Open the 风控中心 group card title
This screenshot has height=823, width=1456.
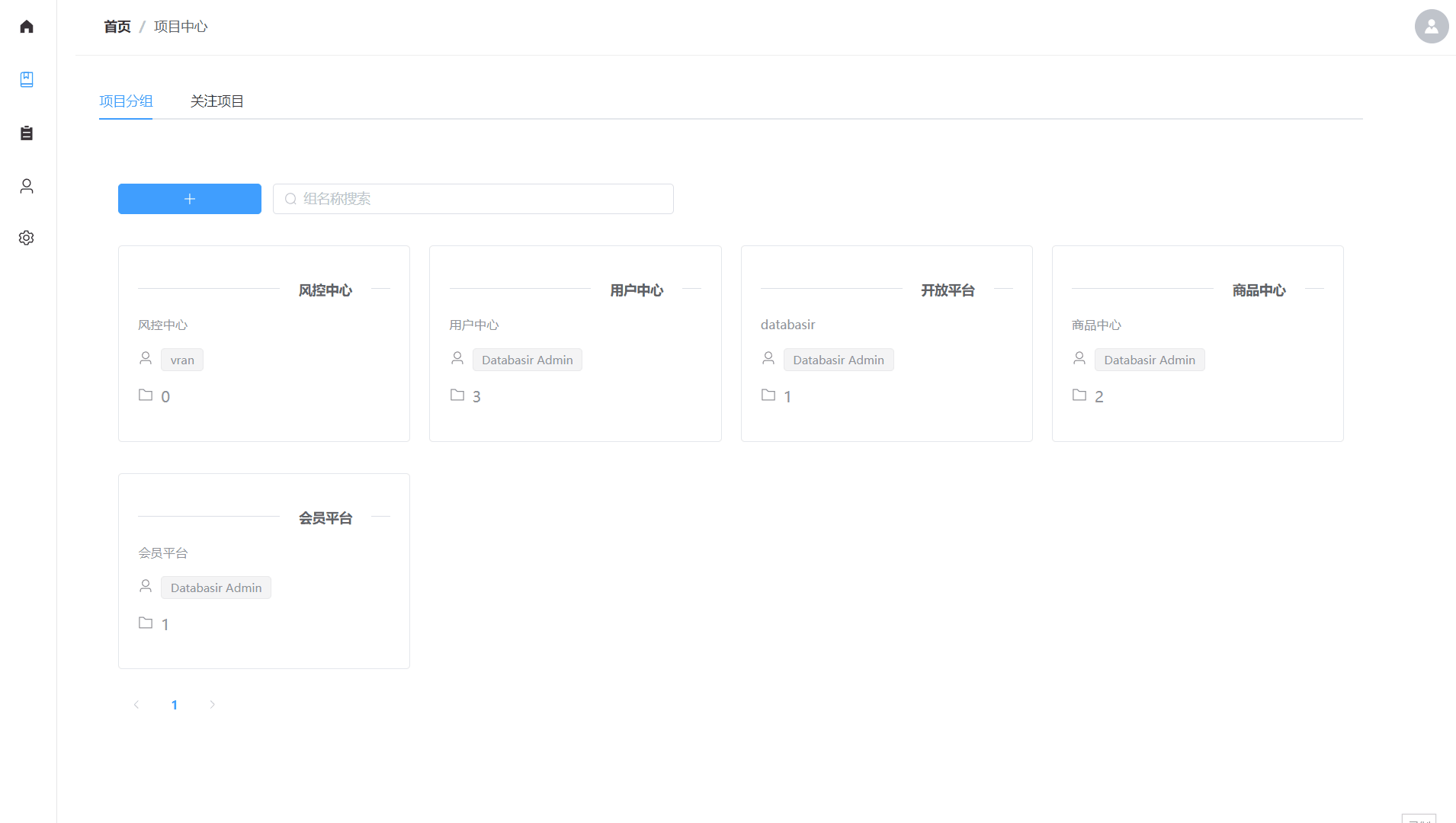click(x=325, y=290)
